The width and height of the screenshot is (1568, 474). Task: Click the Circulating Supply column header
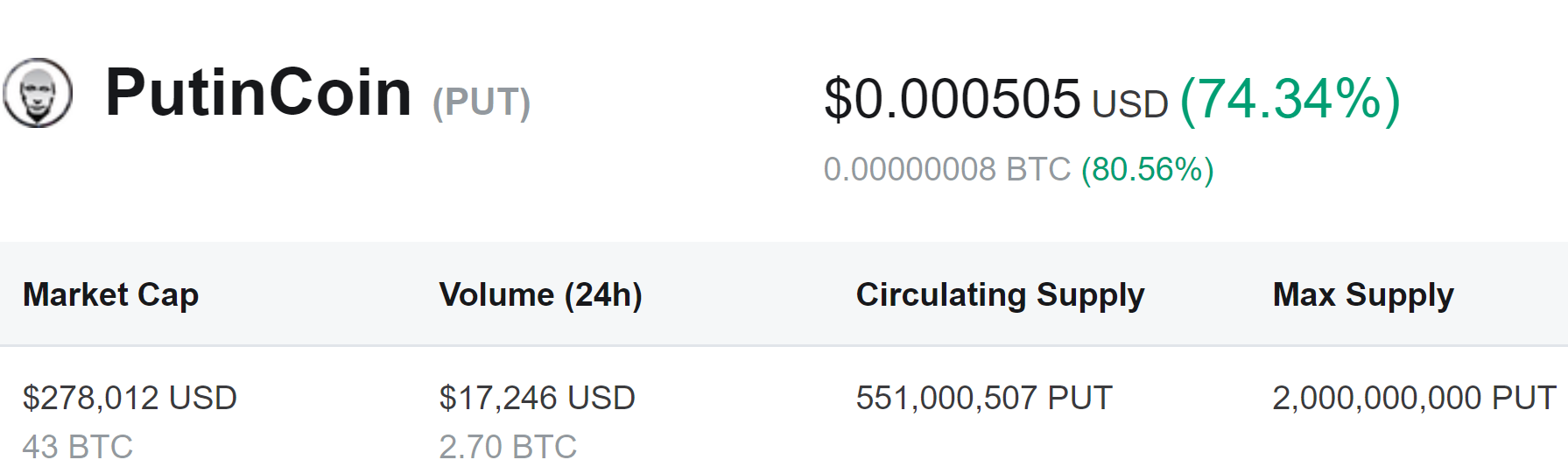1000,295
